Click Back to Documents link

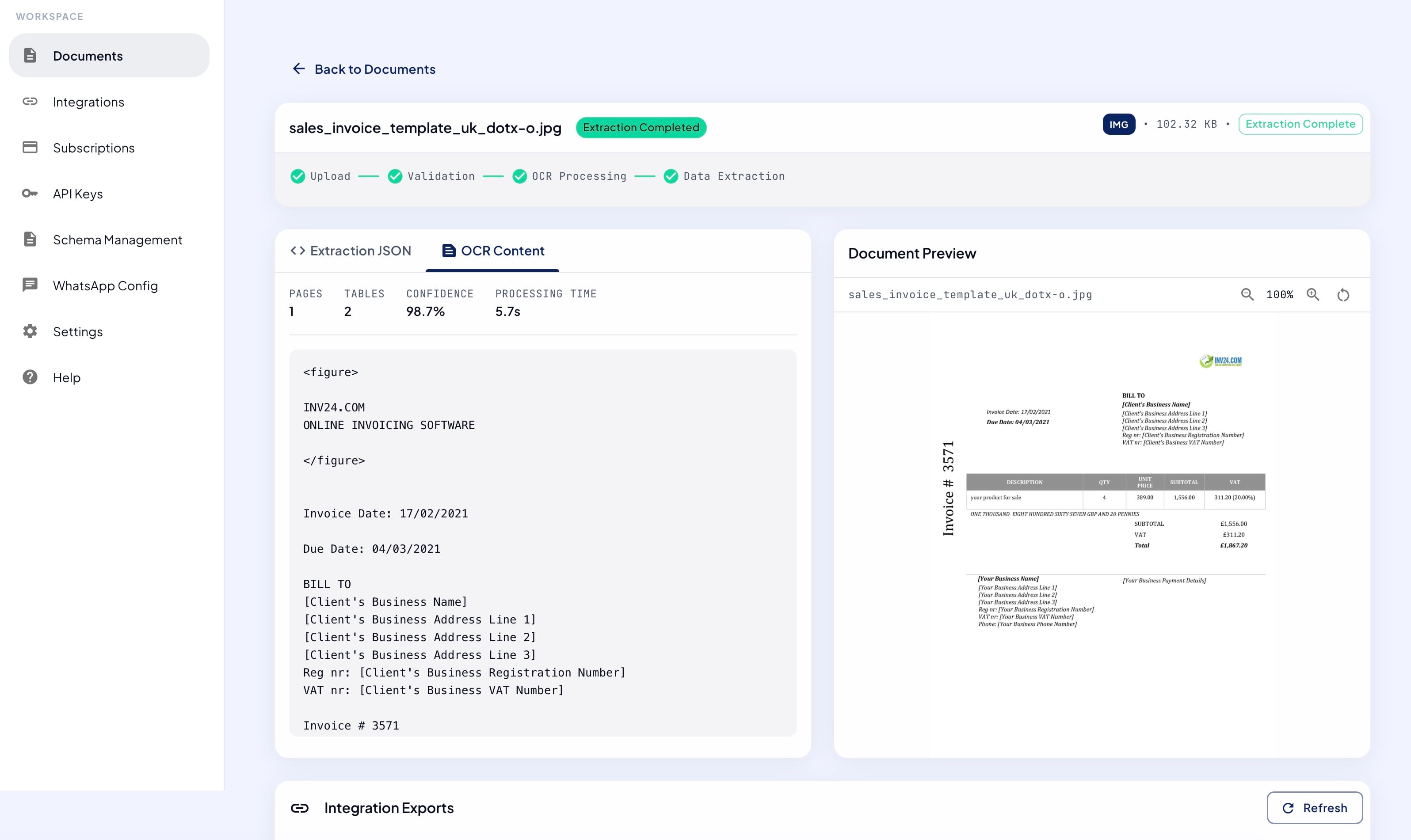coord(374,69)
